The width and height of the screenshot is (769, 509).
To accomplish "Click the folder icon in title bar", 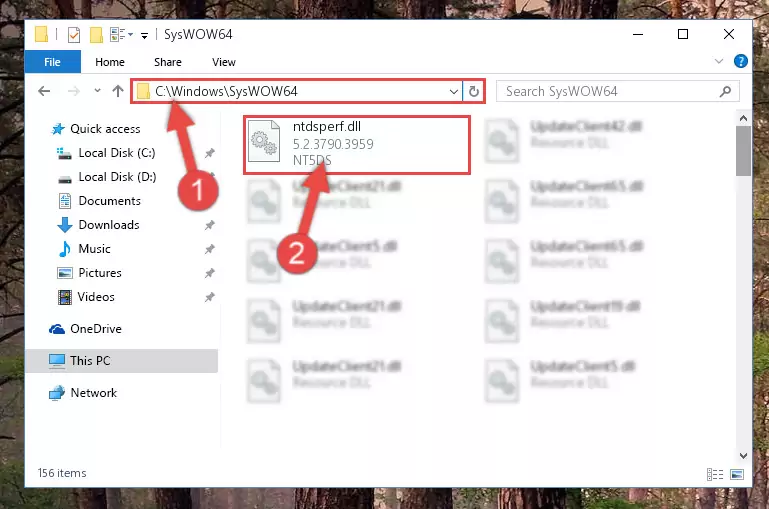I will coord(42,34).
